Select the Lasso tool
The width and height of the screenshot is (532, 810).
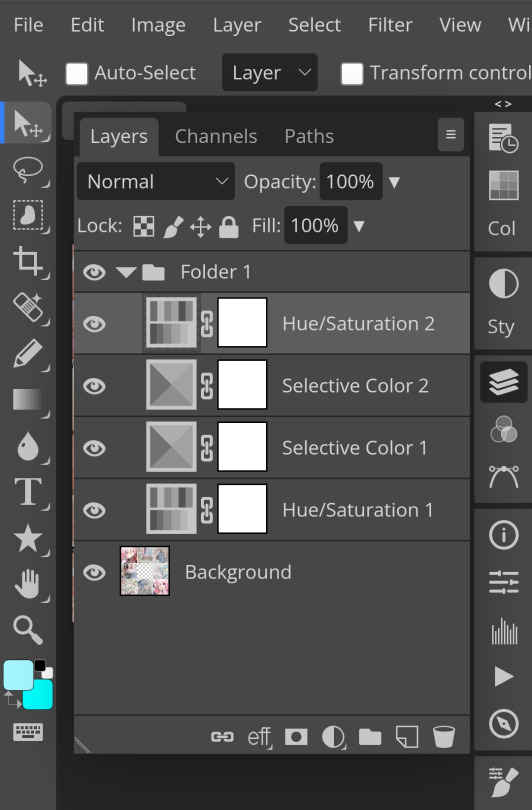pos(28,169)
